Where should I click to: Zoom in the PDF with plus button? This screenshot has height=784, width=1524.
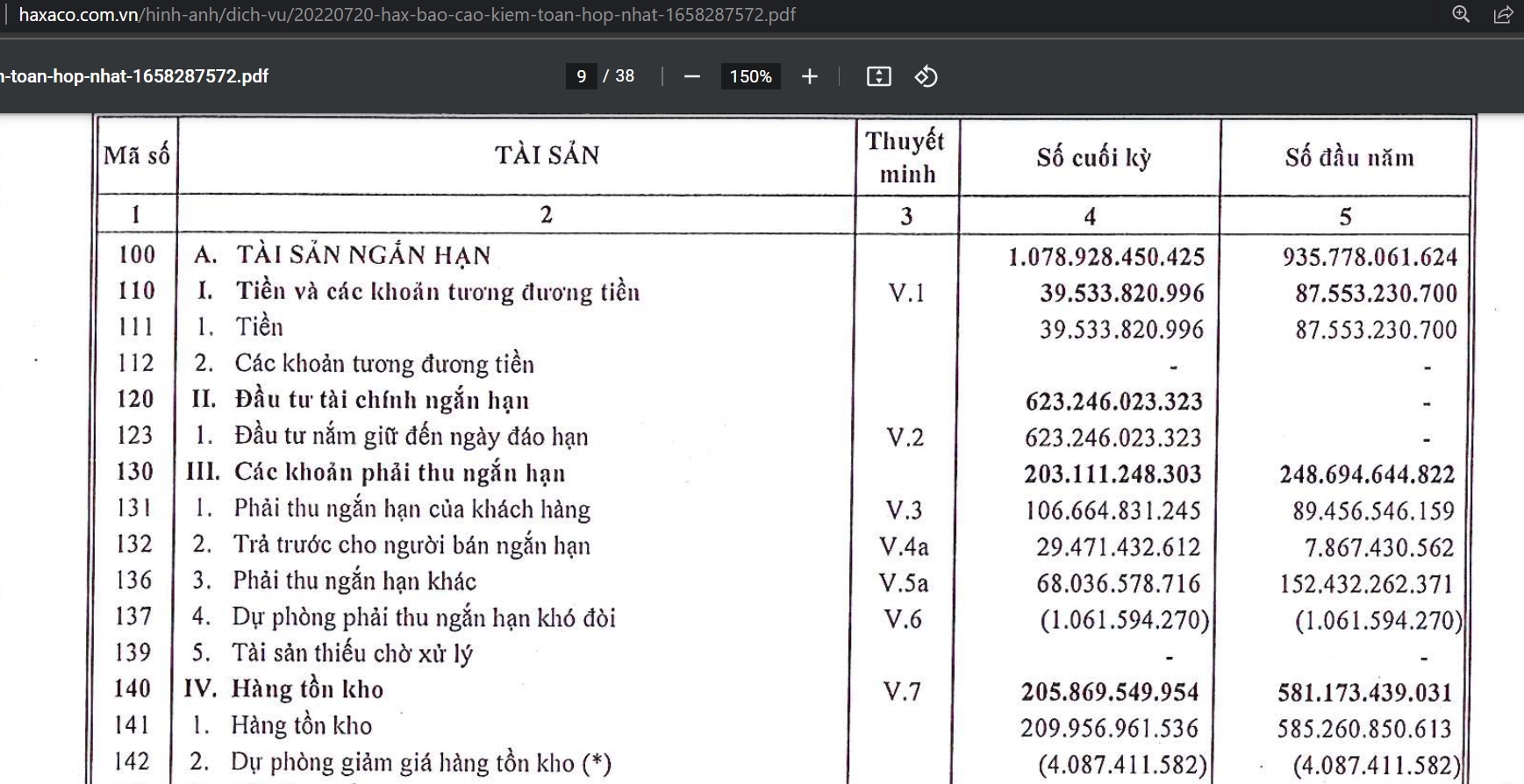809,76
